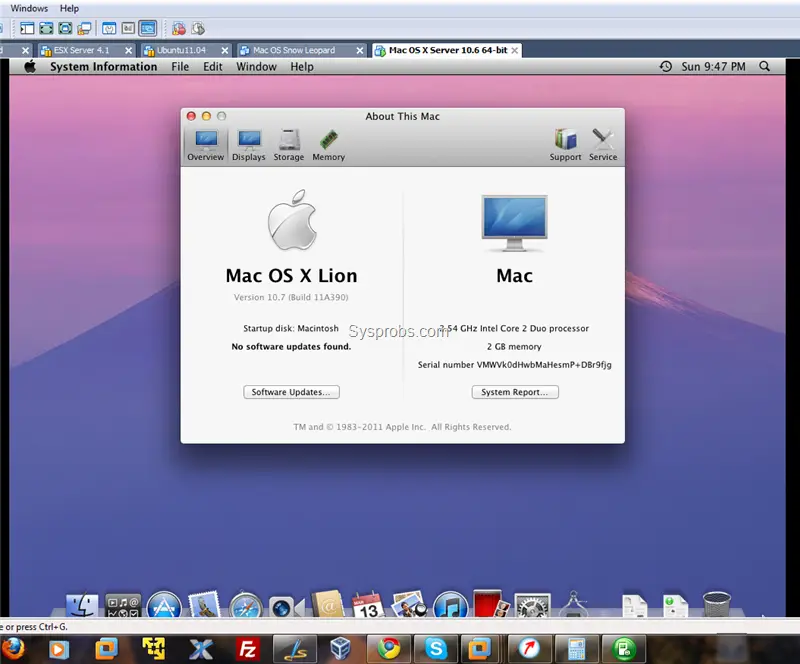Switch to the Ubuntu11.04 VM tab

(181, 50)
